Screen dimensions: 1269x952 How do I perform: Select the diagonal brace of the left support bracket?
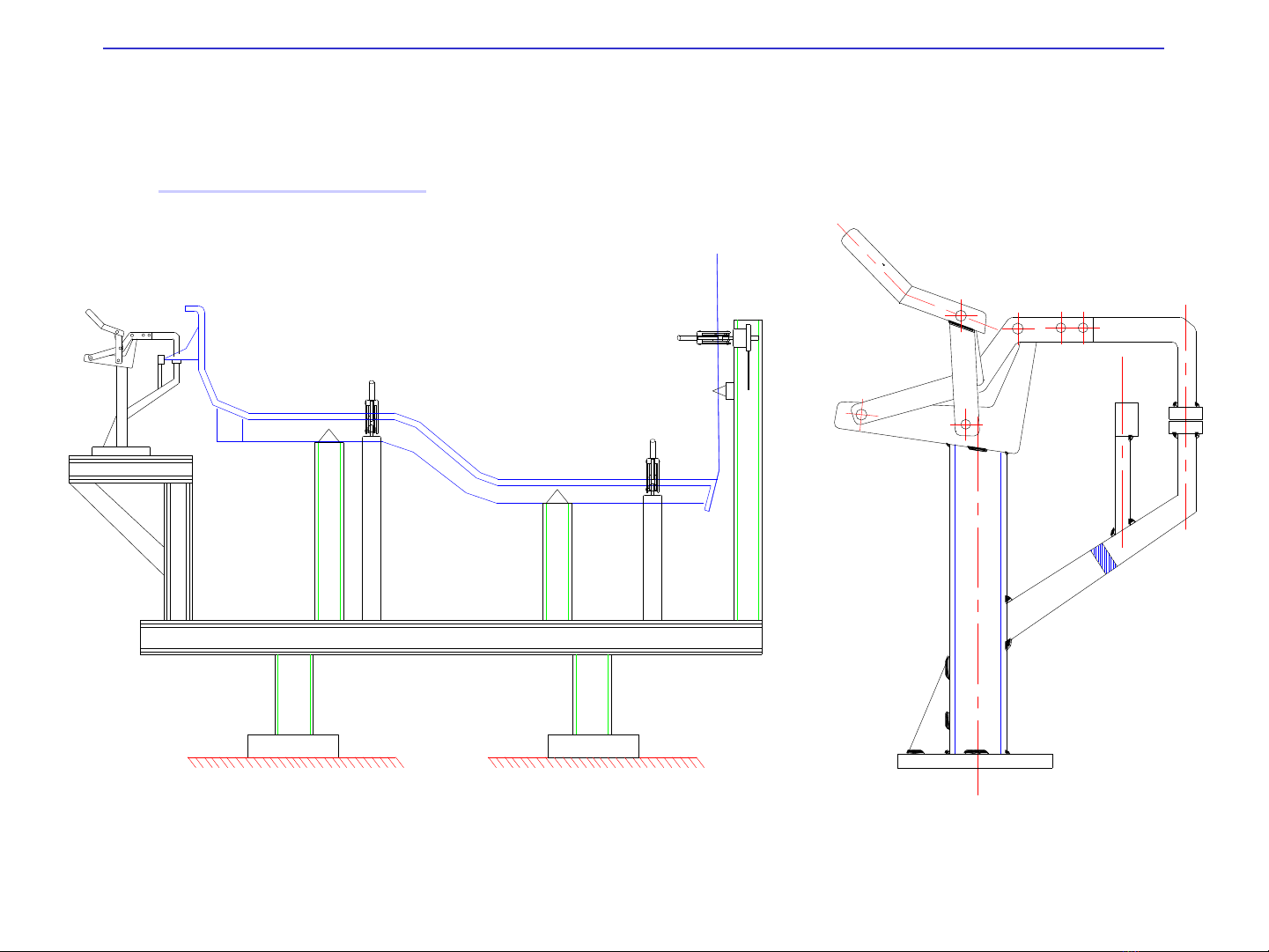coord(119,528)
